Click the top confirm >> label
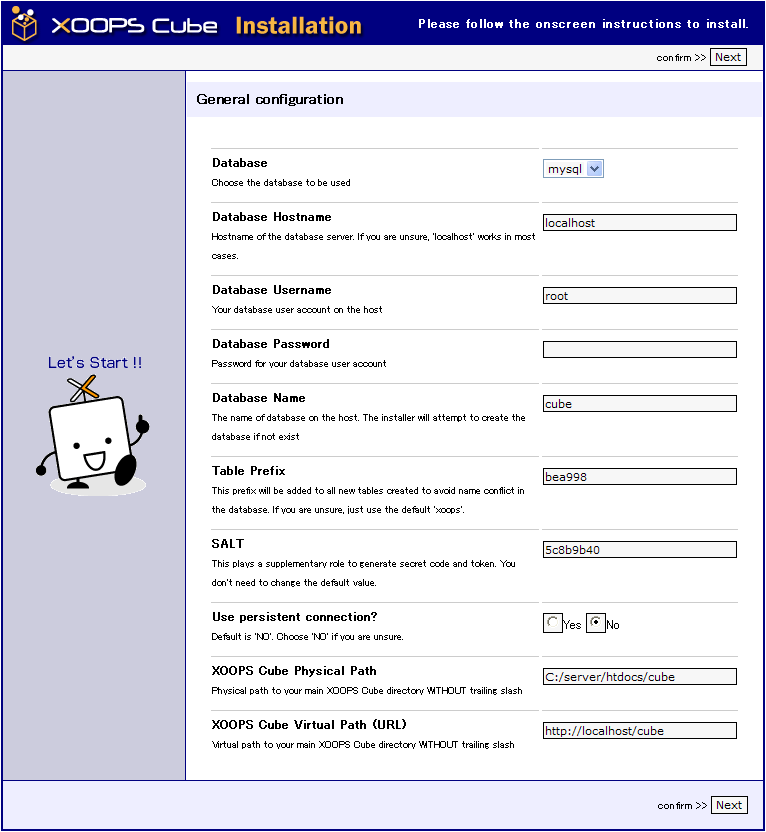 click(x=681, y=58)
